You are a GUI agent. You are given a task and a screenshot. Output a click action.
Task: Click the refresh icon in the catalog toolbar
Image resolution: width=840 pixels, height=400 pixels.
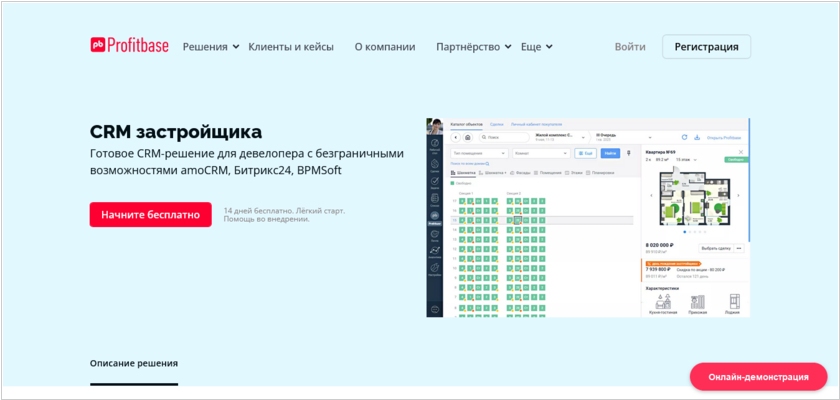coord(684,138)
